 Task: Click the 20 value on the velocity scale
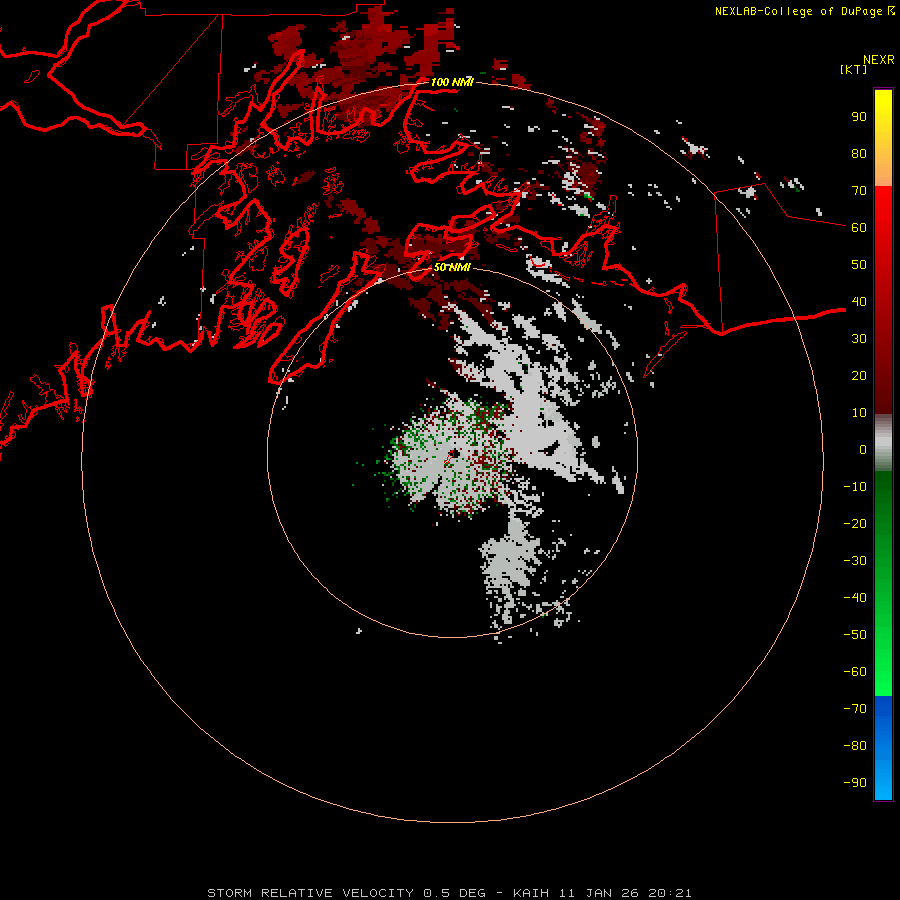(859, 376)
